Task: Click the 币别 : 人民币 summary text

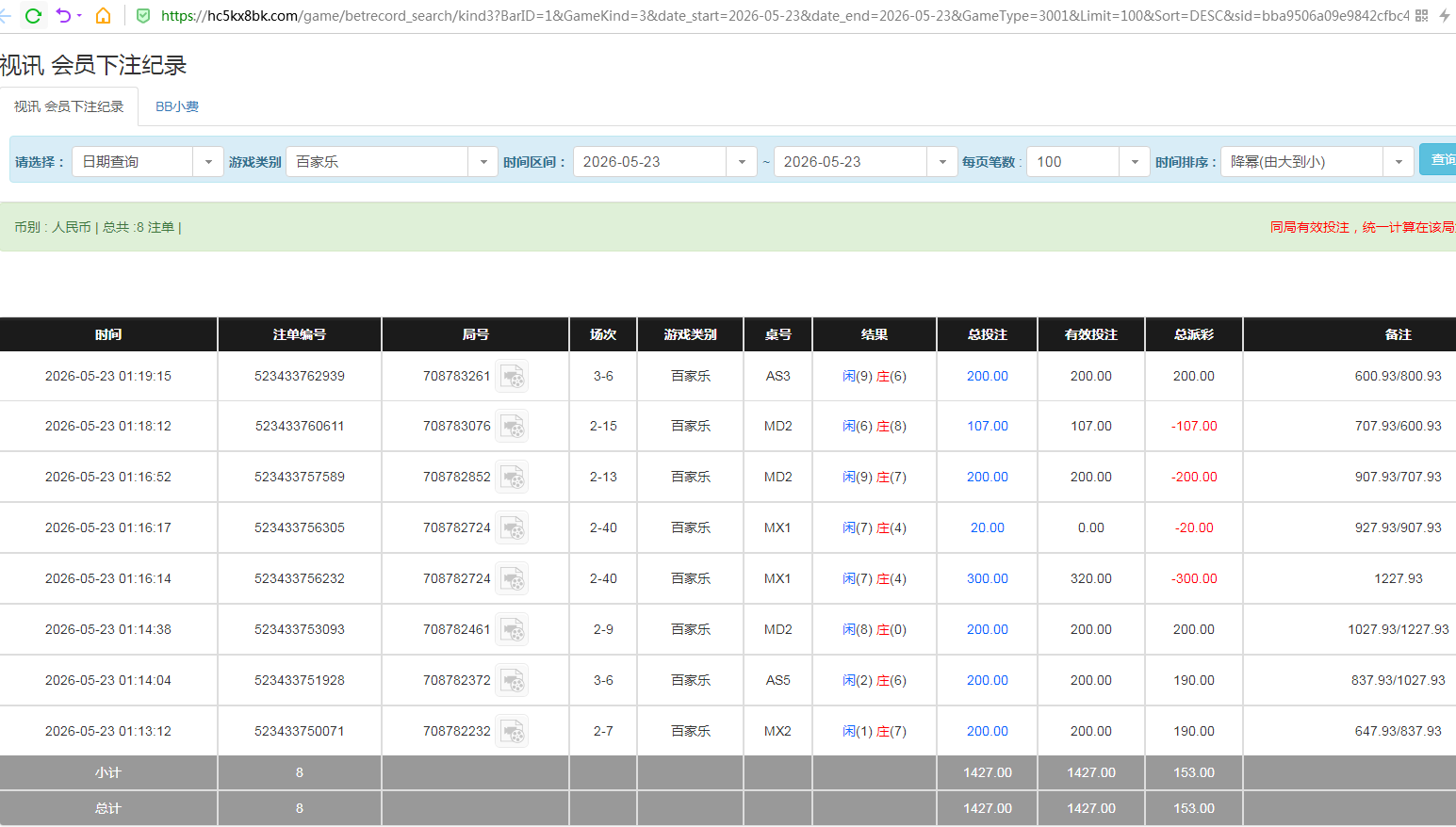Action: click(53, 227)
